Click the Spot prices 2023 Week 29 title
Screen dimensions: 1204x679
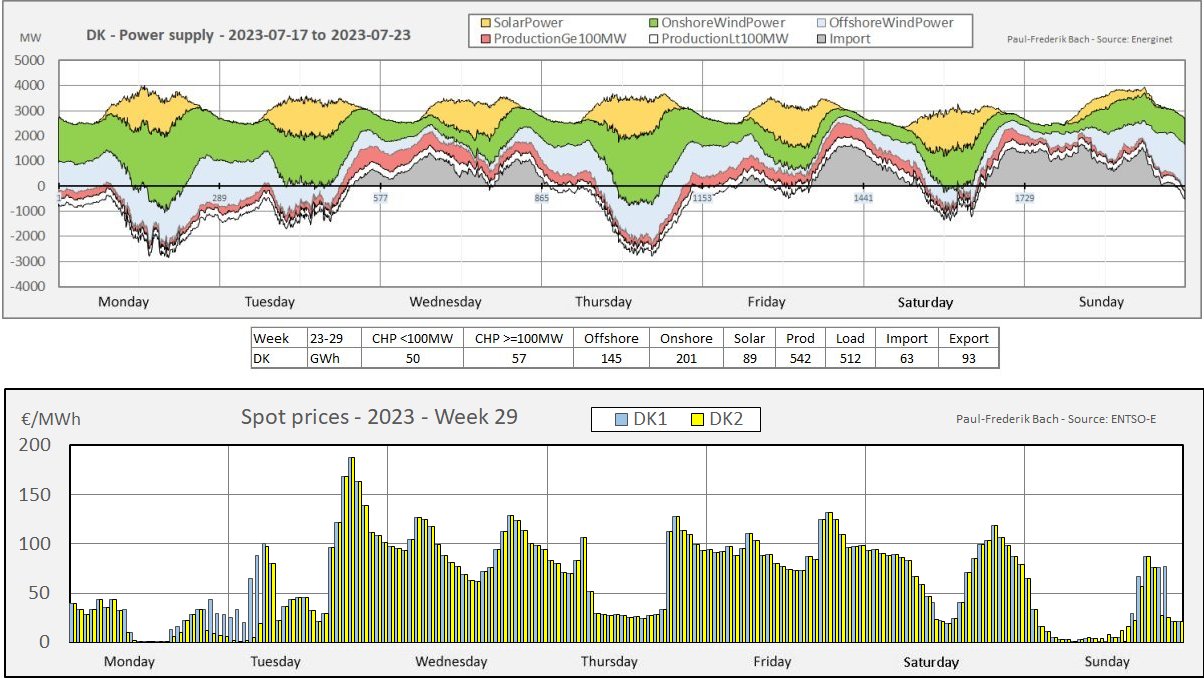pyautogui.click(x=379, y=417)
